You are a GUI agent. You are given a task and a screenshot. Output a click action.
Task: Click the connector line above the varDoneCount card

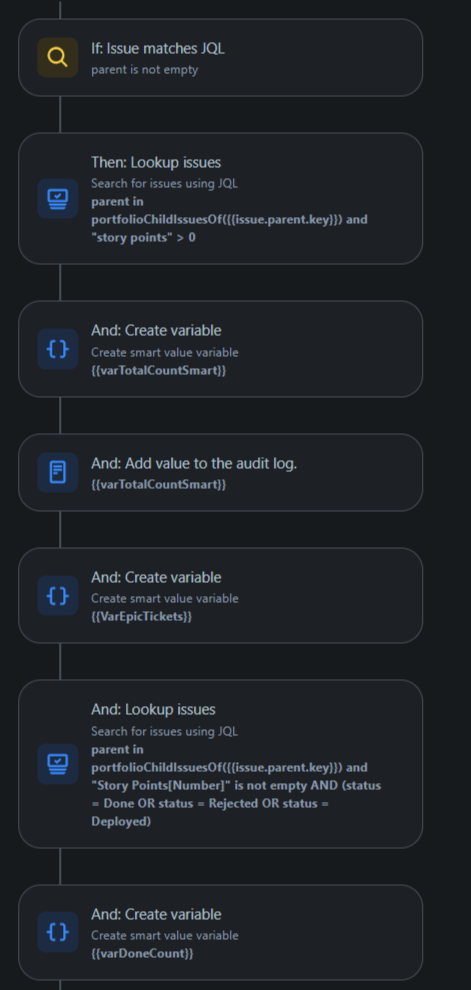point(60,866)
